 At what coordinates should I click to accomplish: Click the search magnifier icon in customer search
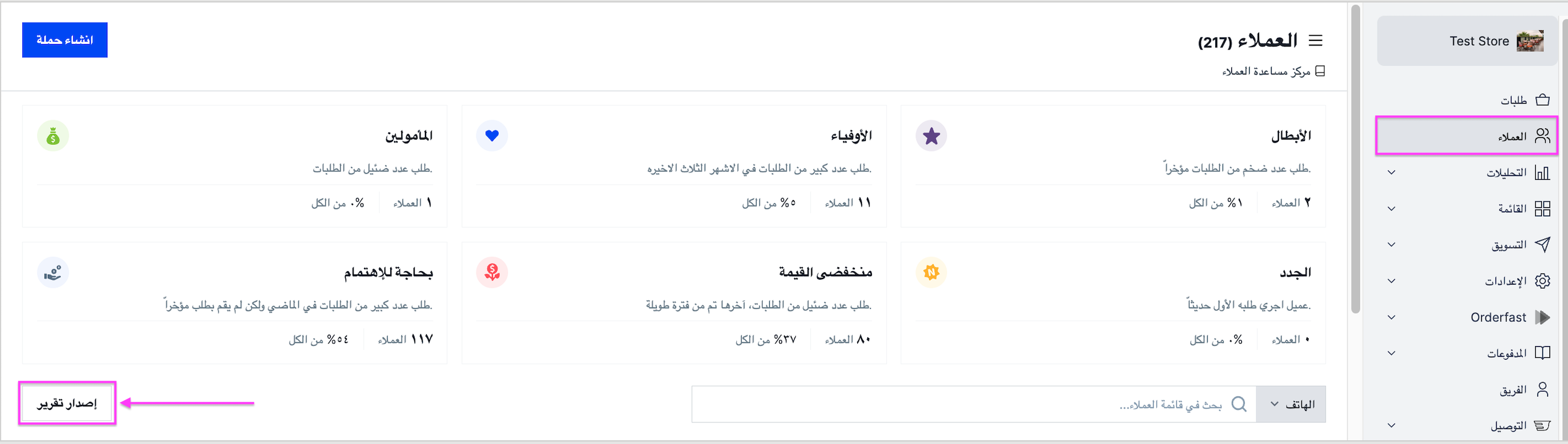click(1239, 404)
